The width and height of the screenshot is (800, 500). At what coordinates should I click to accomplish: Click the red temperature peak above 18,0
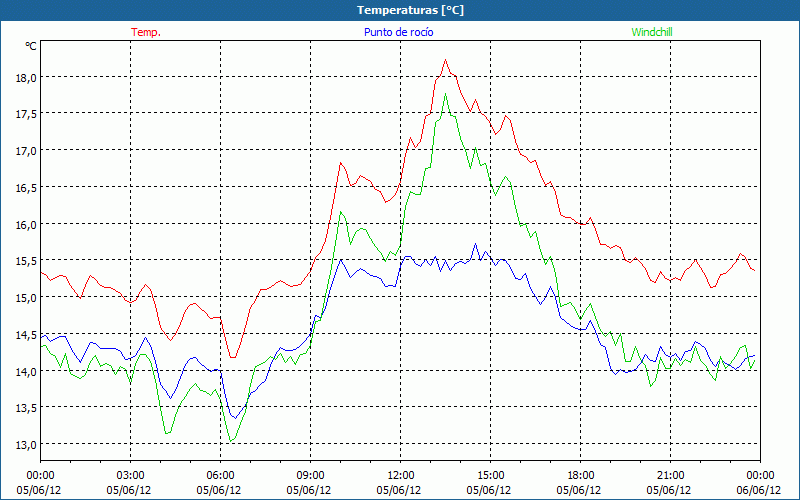point(445,60)
